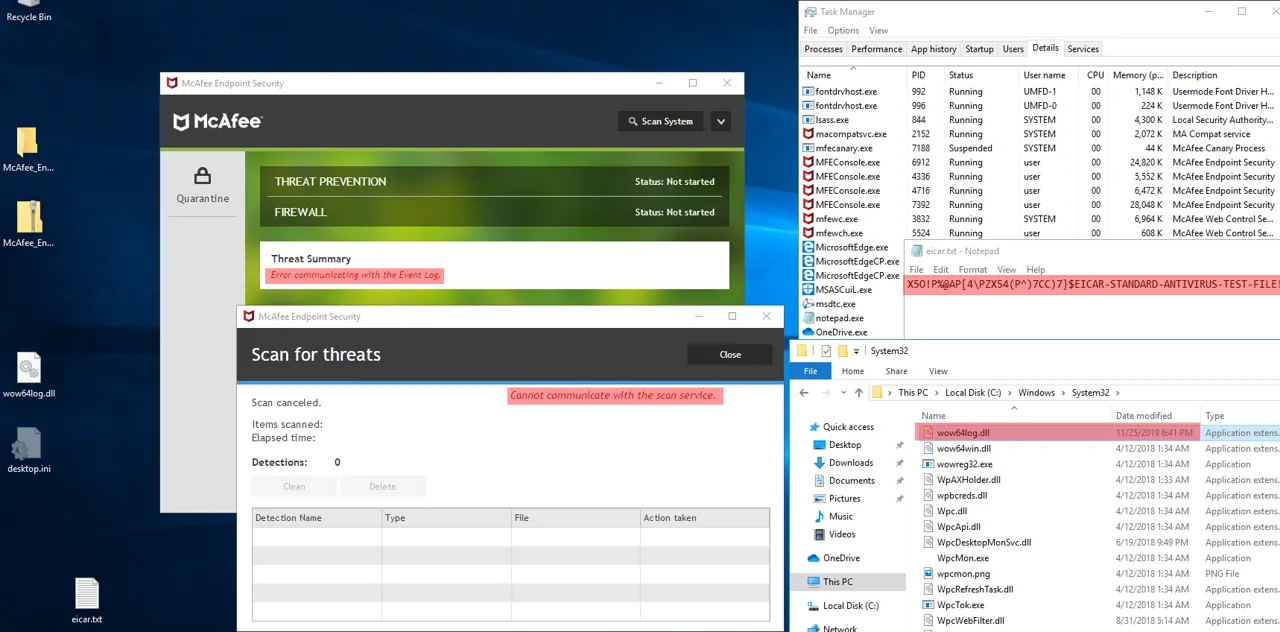Viewport: 1280px width, 632px height.
Task: Switch to Services tab in Task Manager
Action: pos(1083,49)
